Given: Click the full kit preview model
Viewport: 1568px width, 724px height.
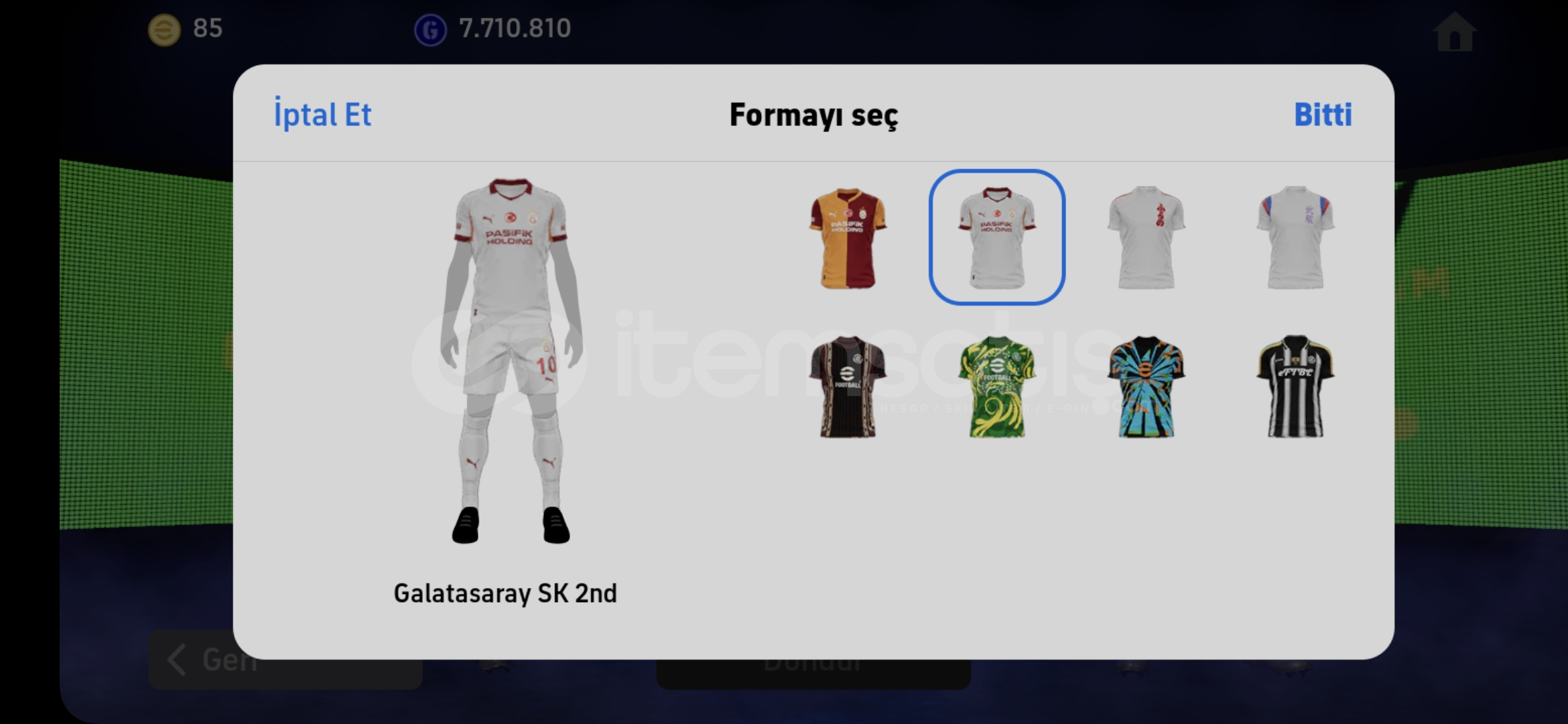Looking at the screenshot, I should coord(511,361).
